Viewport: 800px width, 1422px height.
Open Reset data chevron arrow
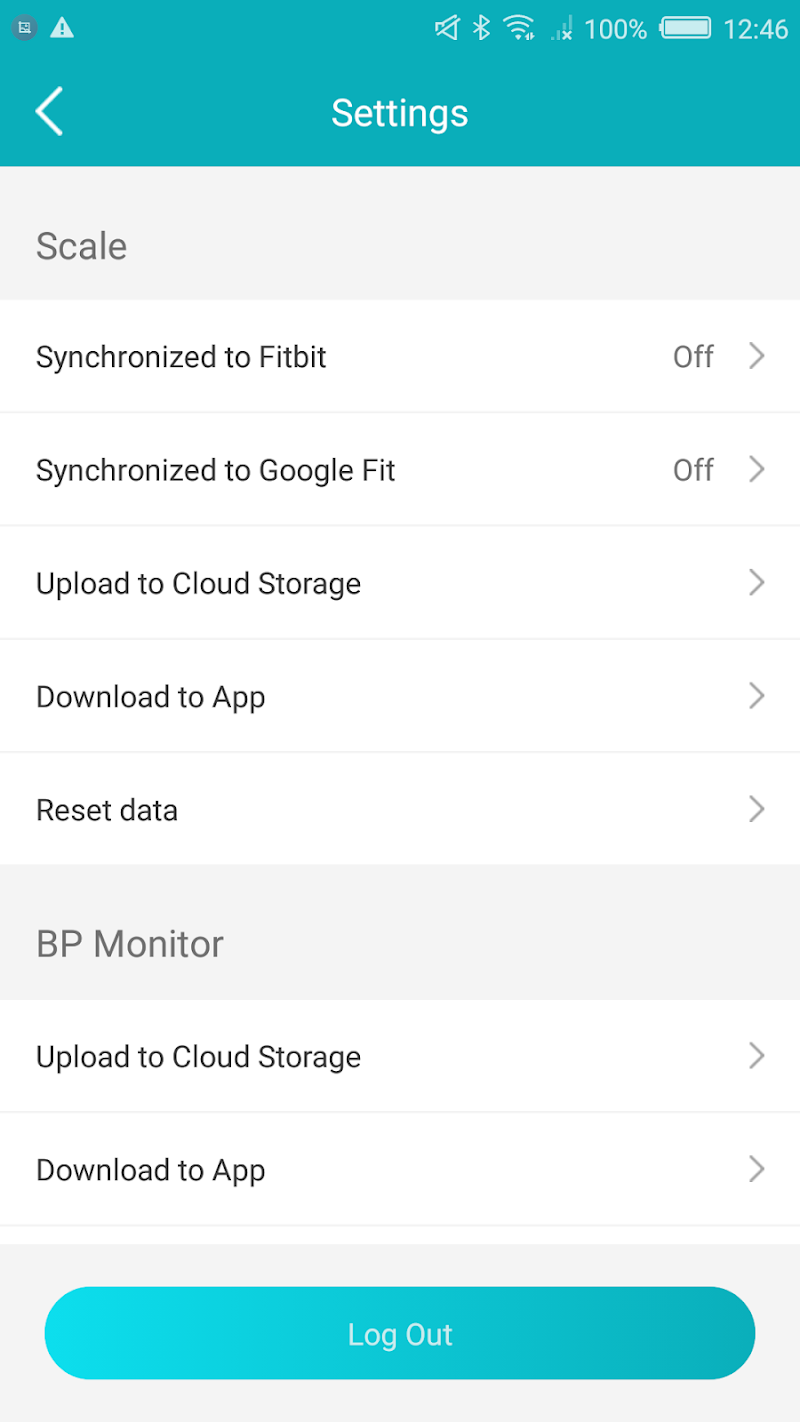(757, 809)
